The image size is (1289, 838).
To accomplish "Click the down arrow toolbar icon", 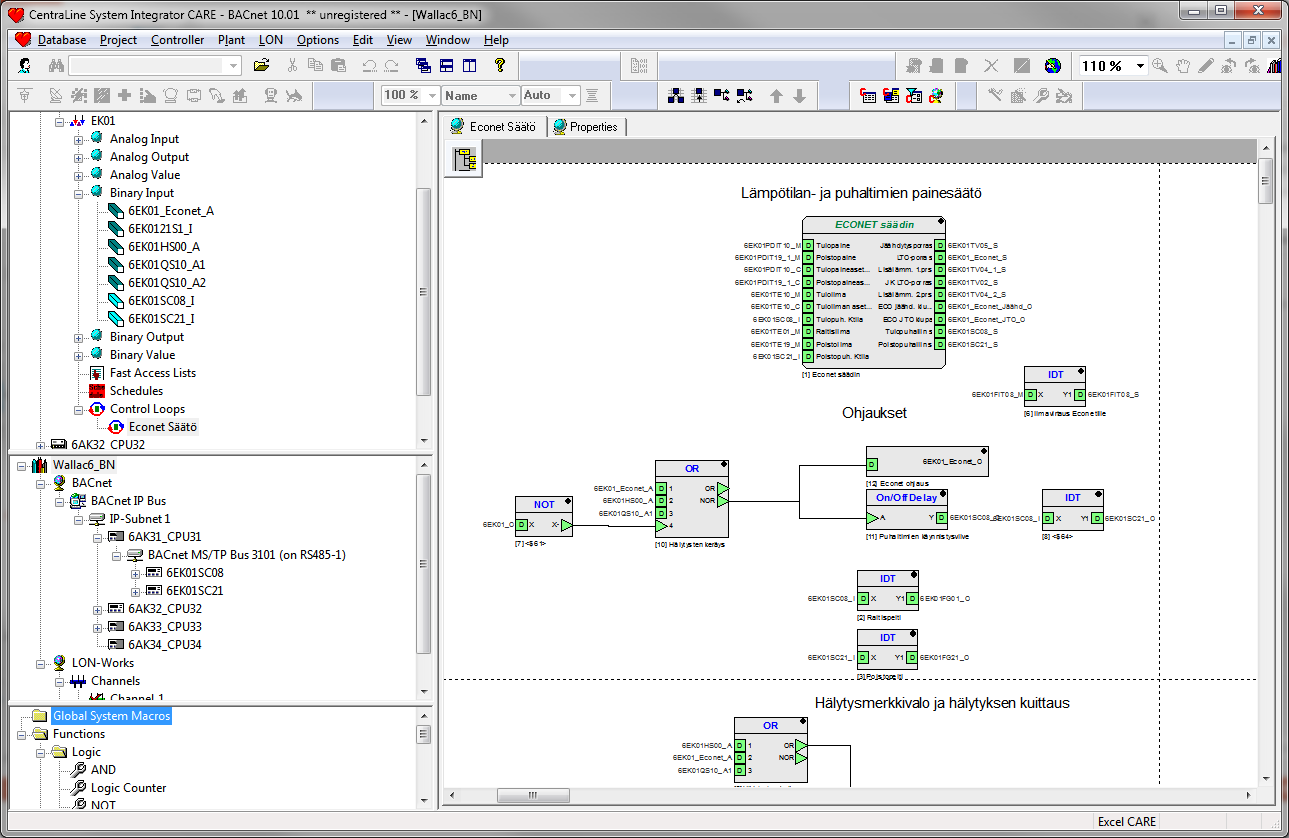I will (799, 96).
